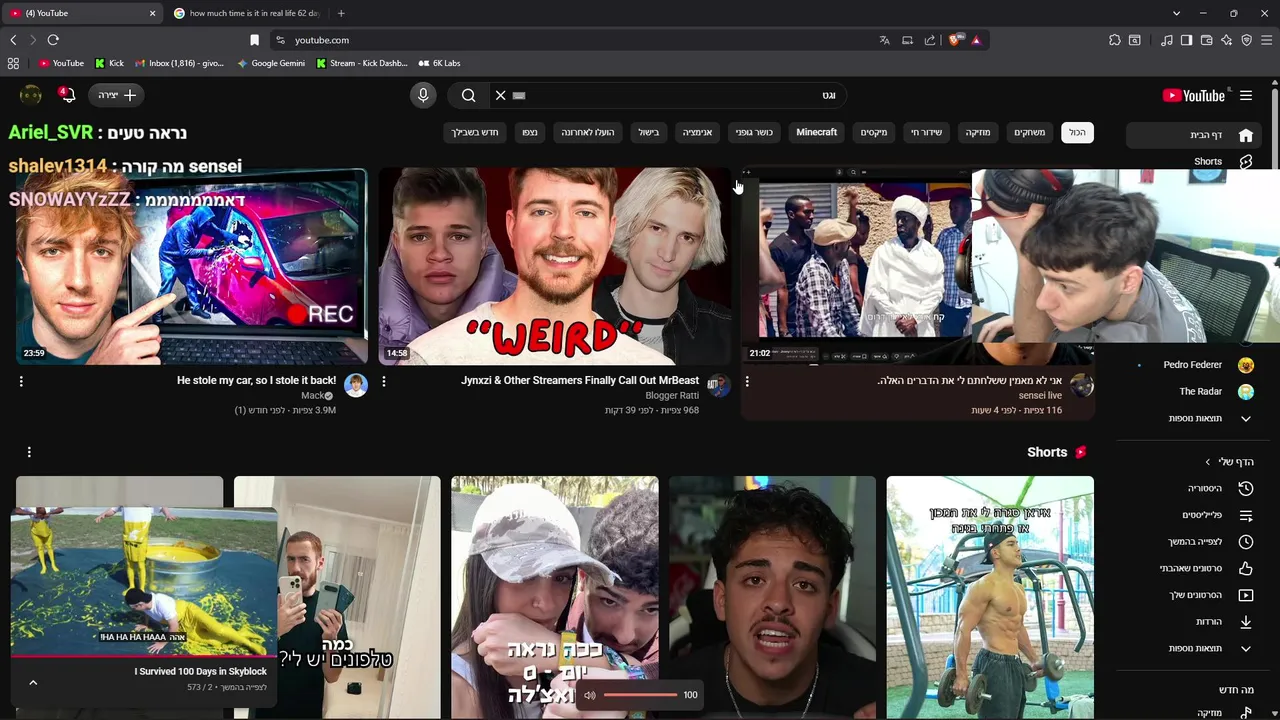Click the YouTube logo
Screen dimensions: 1280x720
click(1194, 96)
